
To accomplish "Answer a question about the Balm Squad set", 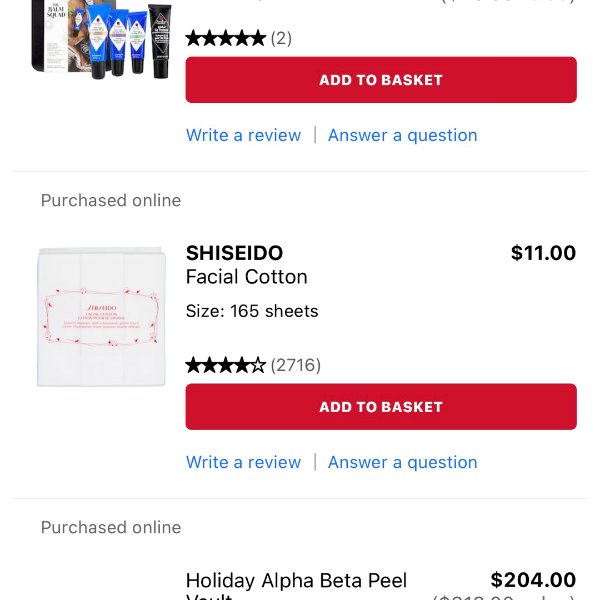I will click(x=402, y=135).
